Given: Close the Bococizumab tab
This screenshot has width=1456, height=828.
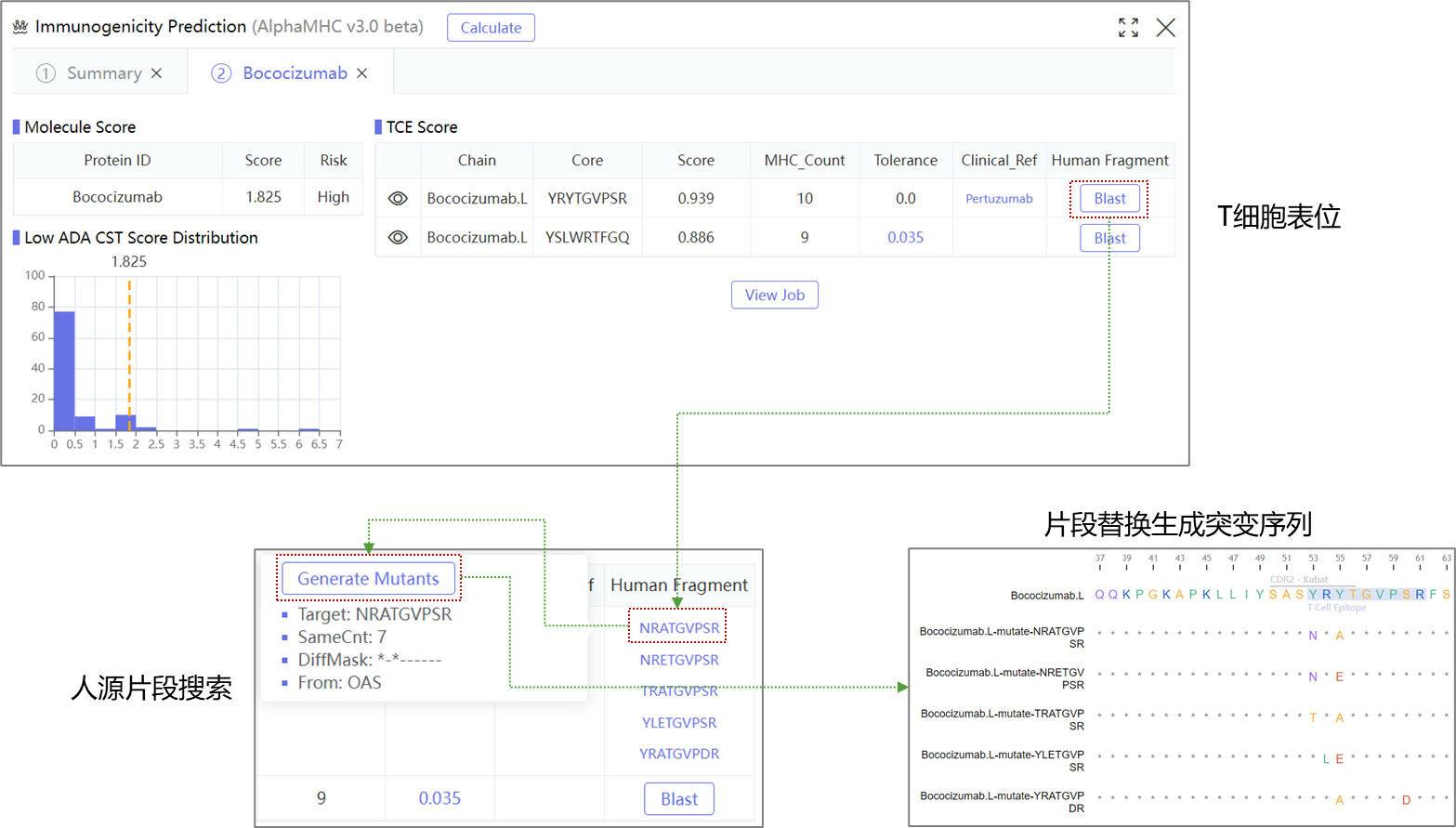Looking at the screenshot, I should 362,73.
